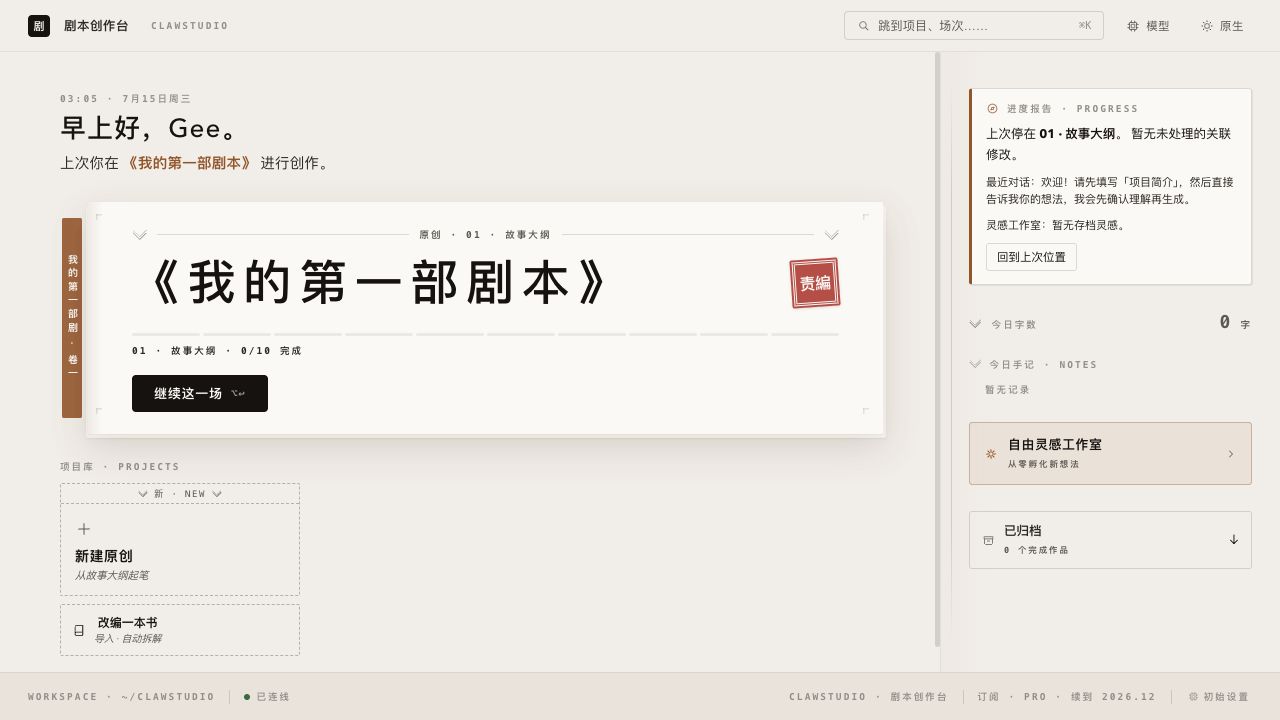Open 初始设置 in the footer
The image size is (1280, 720).
pos(1219,697)
